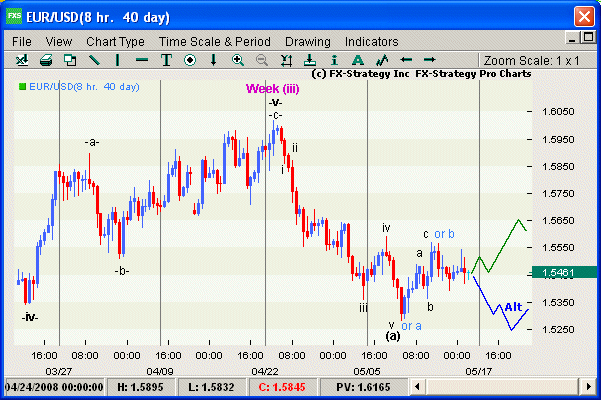The image size is (601, 400).
Task: Close the EUR/USD chart window
Action: coord(584,17)
